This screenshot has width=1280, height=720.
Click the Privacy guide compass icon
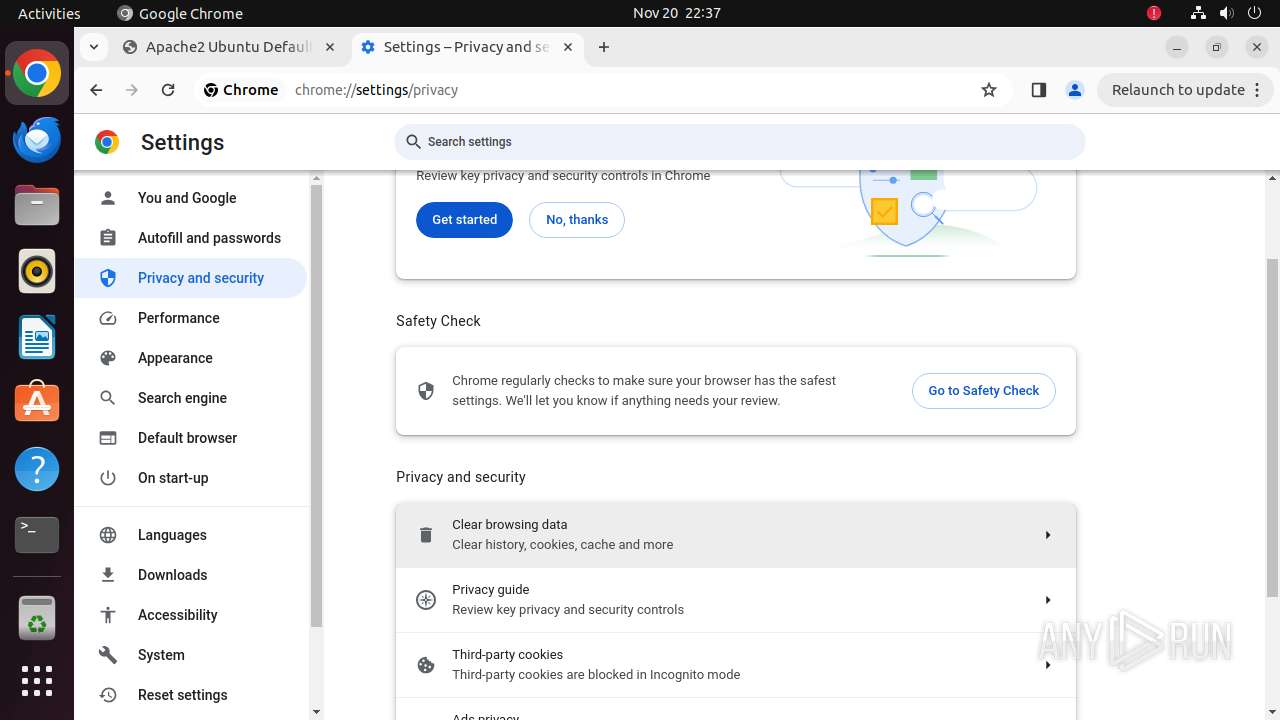(426, 600)
